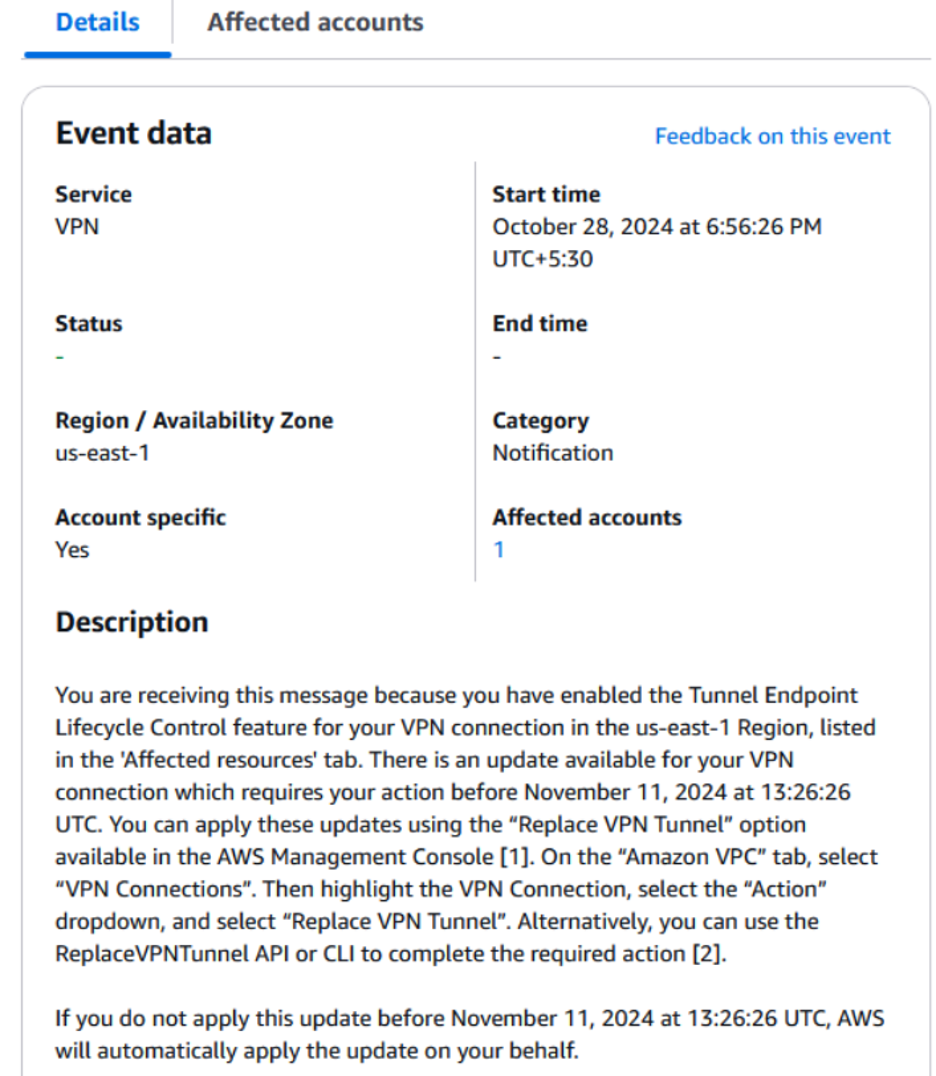This screenshot has height=1076, width=936.
Task: Click the Event data heading
Action: (133, 133)
